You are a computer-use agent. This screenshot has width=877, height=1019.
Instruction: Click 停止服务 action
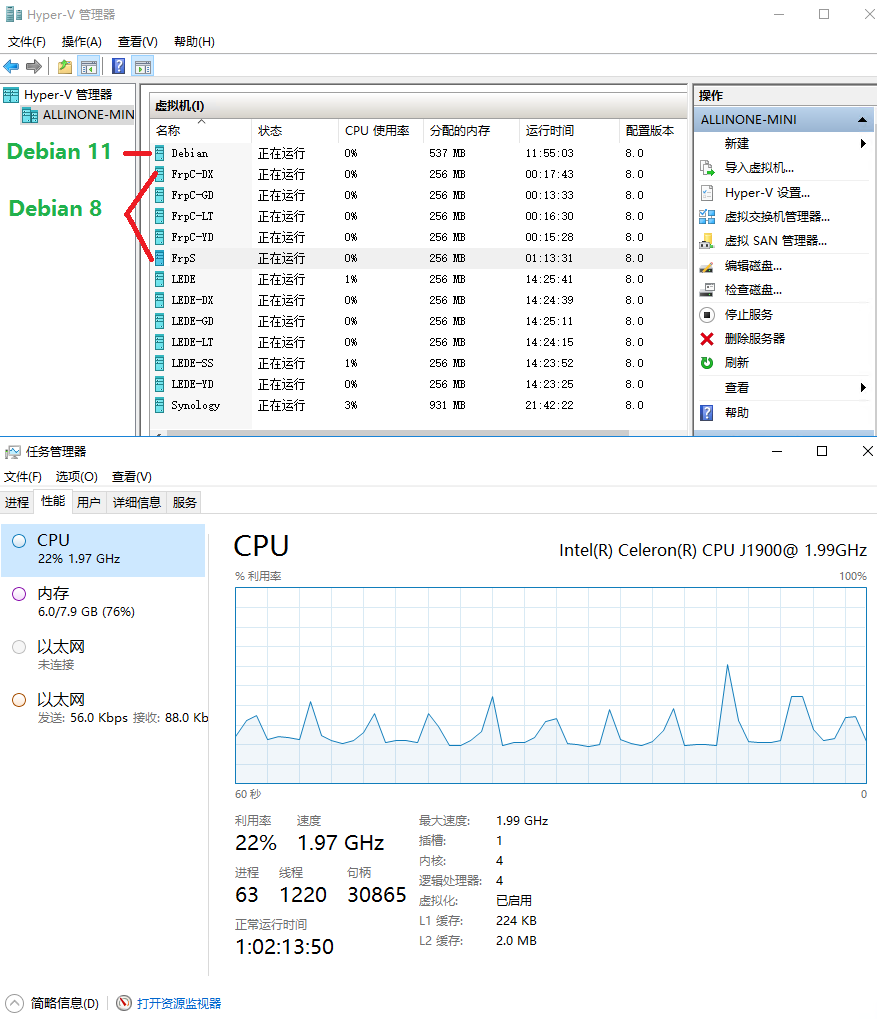pyautogui.click(x=749, y=315)
